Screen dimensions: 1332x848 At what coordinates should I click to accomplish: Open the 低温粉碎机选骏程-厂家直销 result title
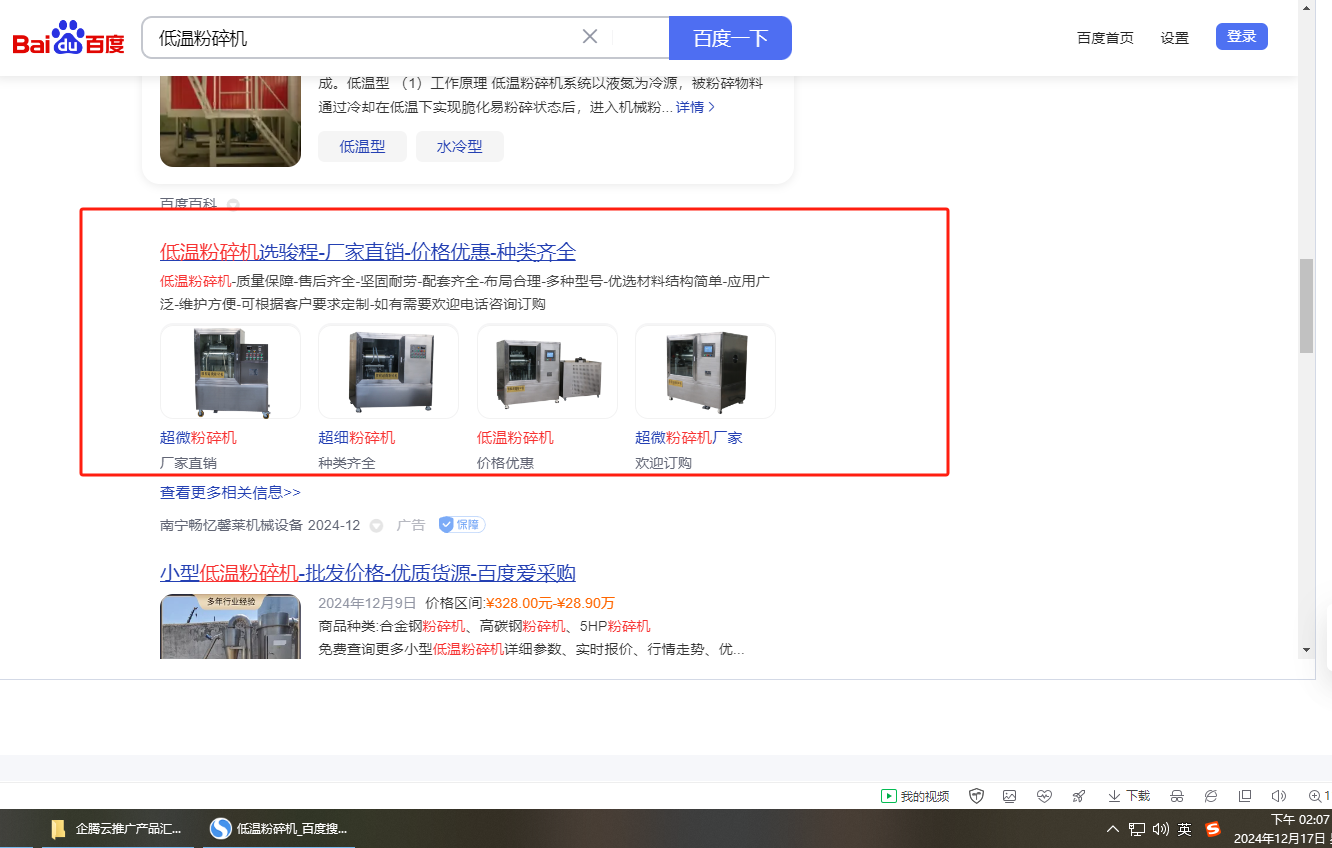[368, 251]
